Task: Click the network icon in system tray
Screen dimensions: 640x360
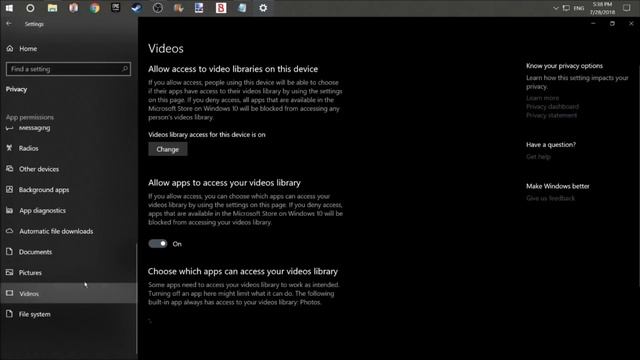Action: pyautogui.click(x=566, y=8)
